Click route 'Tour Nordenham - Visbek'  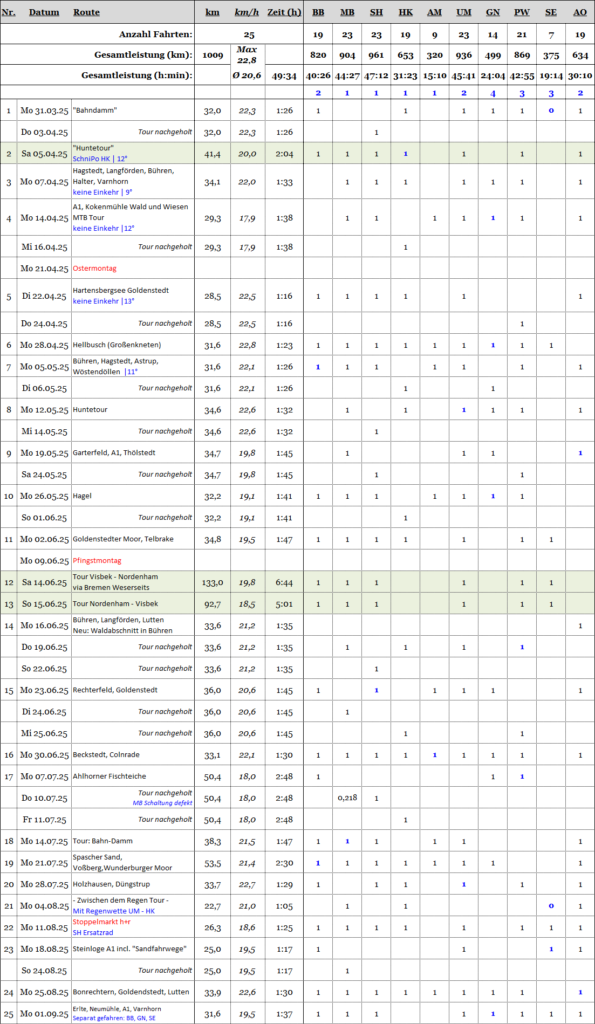pos(115,603)
